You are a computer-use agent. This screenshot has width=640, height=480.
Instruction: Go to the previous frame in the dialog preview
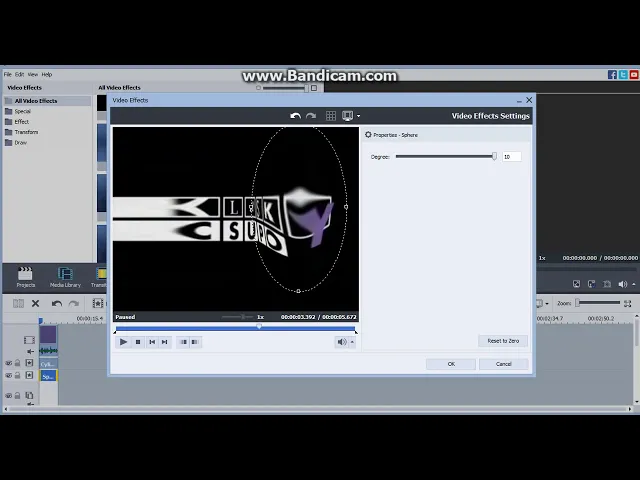pyautogui.click(x=152, y=342)
